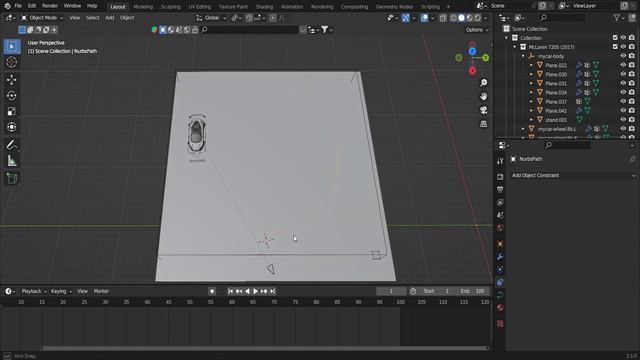Click the blue Z axis gizmo
This screenshot has width=640, height=360.
click(472, 51)
